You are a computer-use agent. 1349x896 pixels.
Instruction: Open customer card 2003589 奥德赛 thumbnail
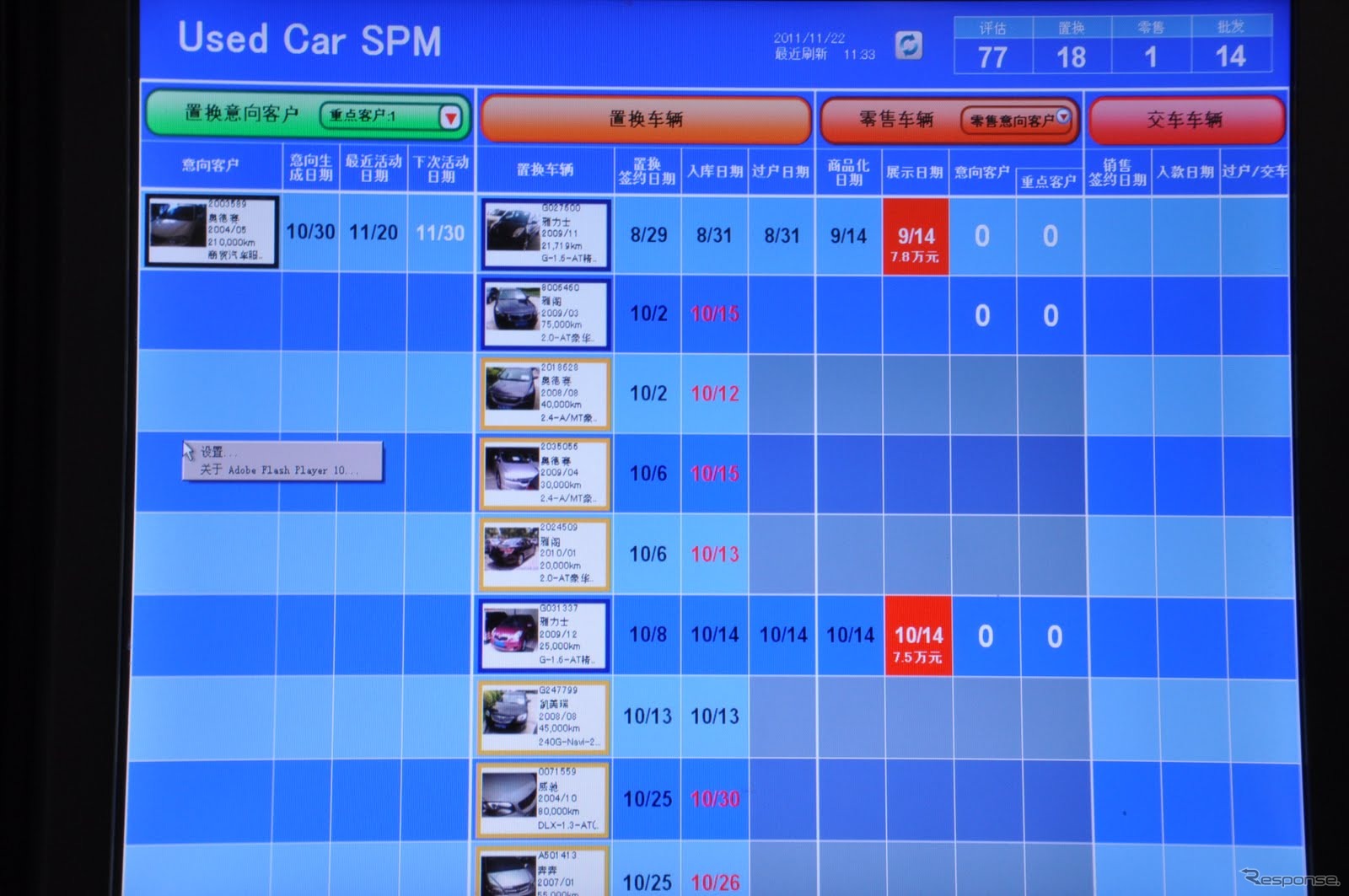click(x=211, y=231)
